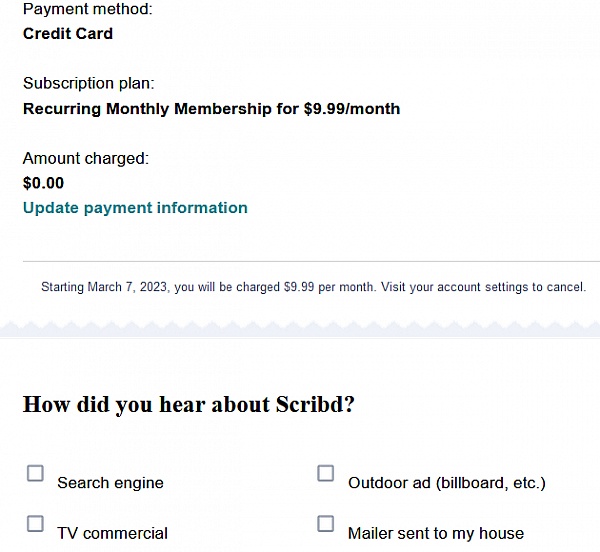Click the Outdoor ad (billboard, etc.) label

tap(446, 483)
